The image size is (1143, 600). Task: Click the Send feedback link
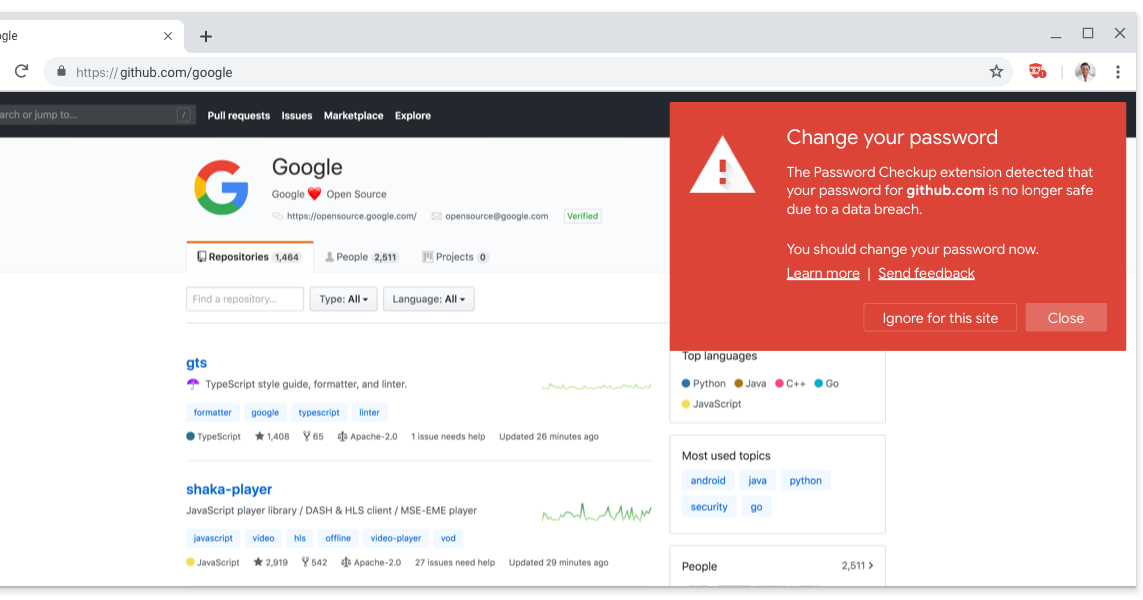pos(926,273)
